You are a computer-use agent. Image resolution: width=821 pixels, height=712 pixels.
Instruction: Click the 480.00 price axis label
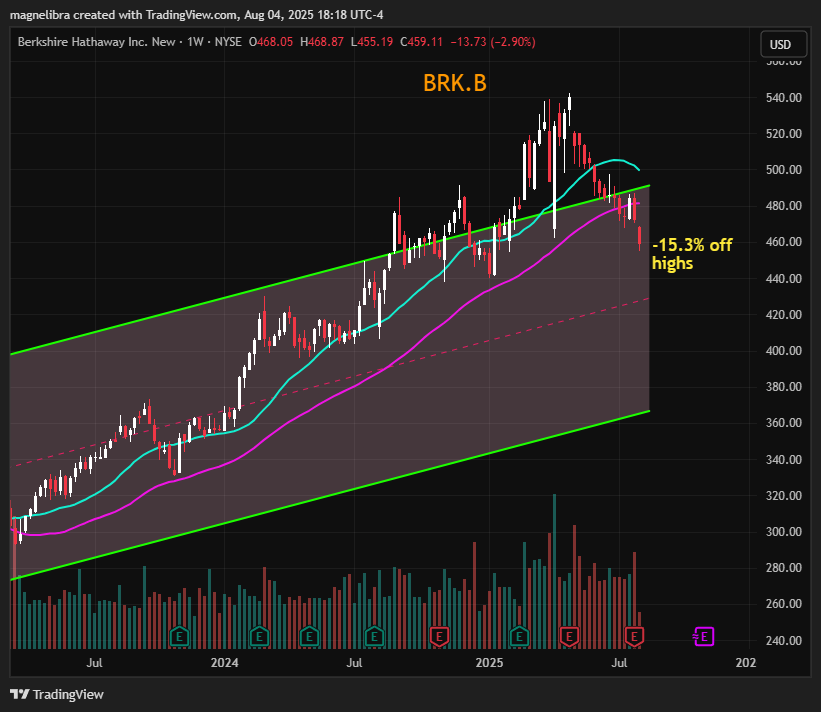(x=783, y=206)
